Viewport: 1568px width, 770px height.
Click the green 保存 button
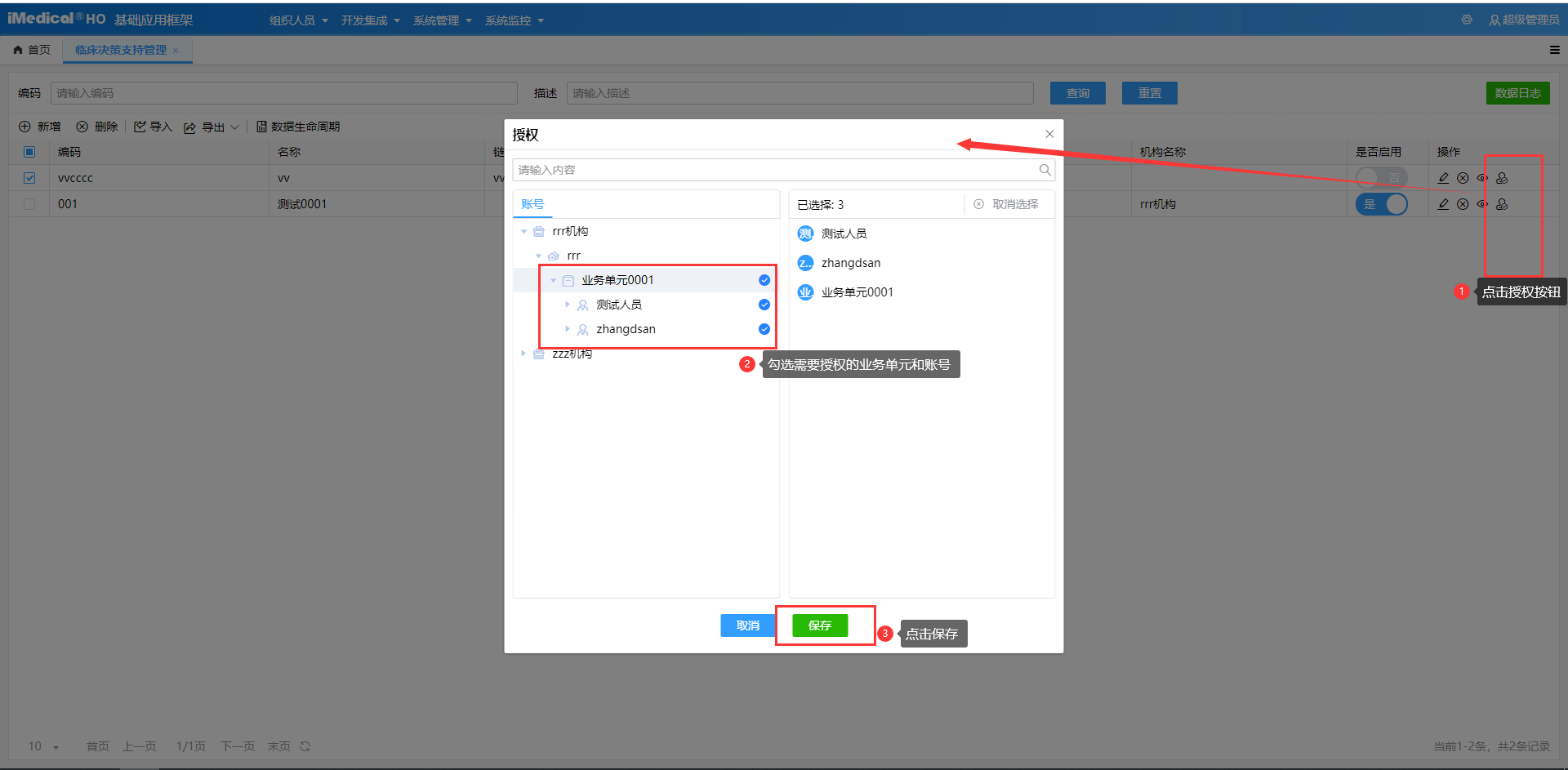click(x=820, y=625)
